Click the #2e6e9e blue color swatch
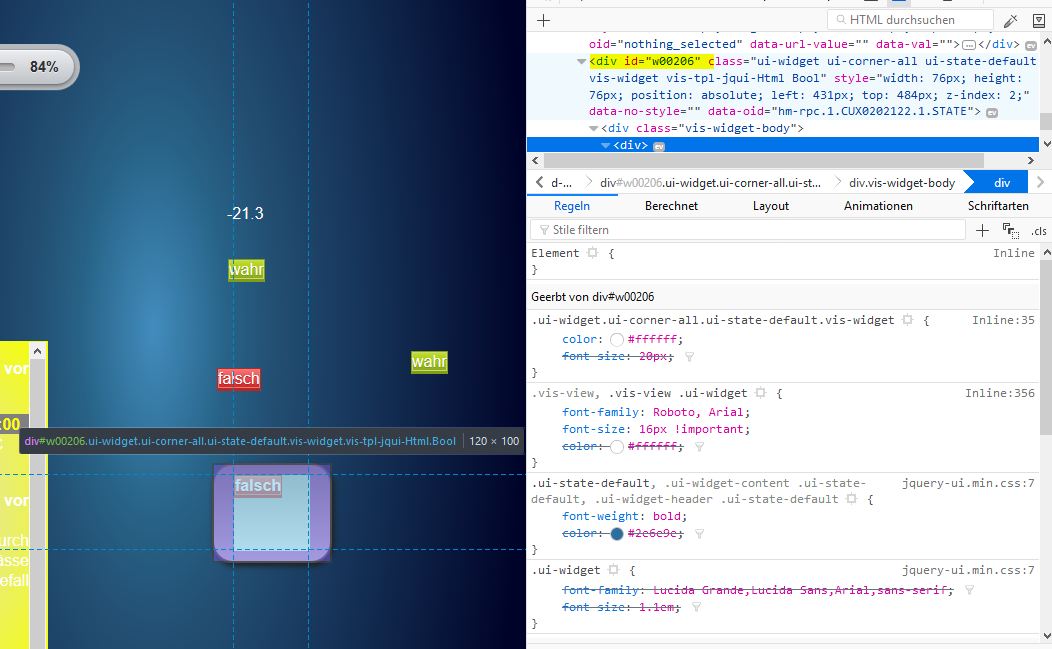The height and width of the screenshot is (649, 1052). point(616,534)
